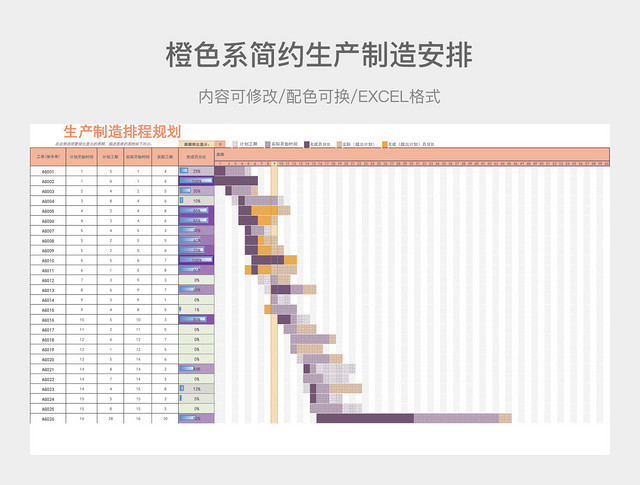This screenshot has width=640, height=485.
Task: Click the 计划工期 legend swatch
Action: [235, 144]
